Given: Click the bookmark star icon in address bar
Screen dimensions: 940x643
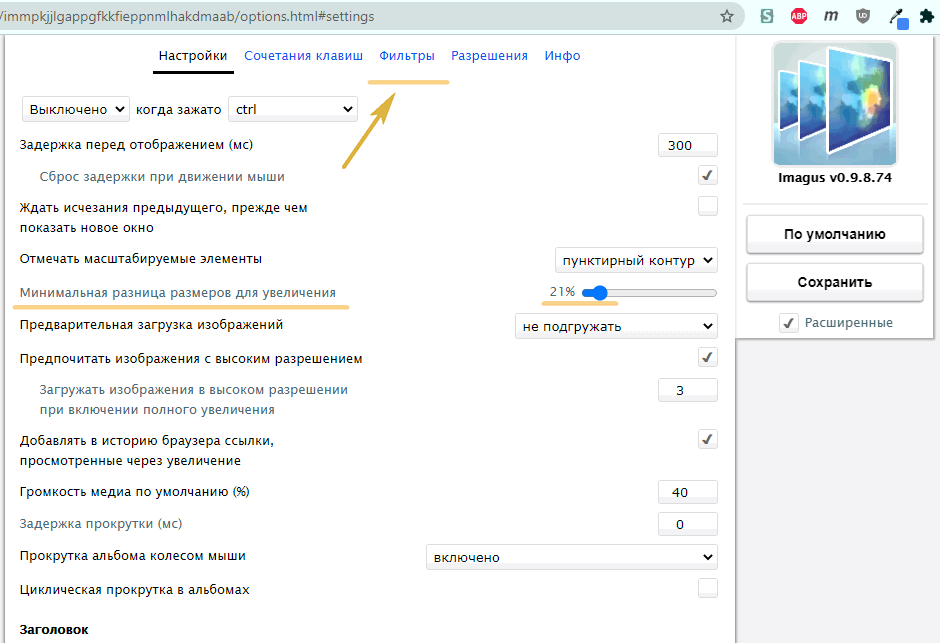Looking at the screenshot, I should [x=727, y=16].
